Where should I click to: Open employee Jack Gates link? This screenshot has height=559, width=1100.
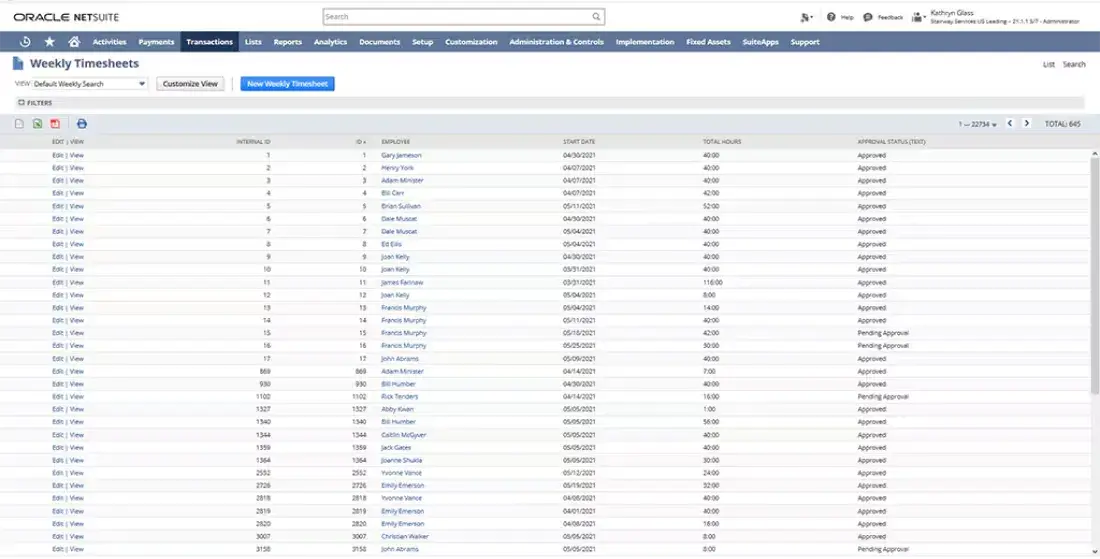pyautogui.click(x=396, y=447)
